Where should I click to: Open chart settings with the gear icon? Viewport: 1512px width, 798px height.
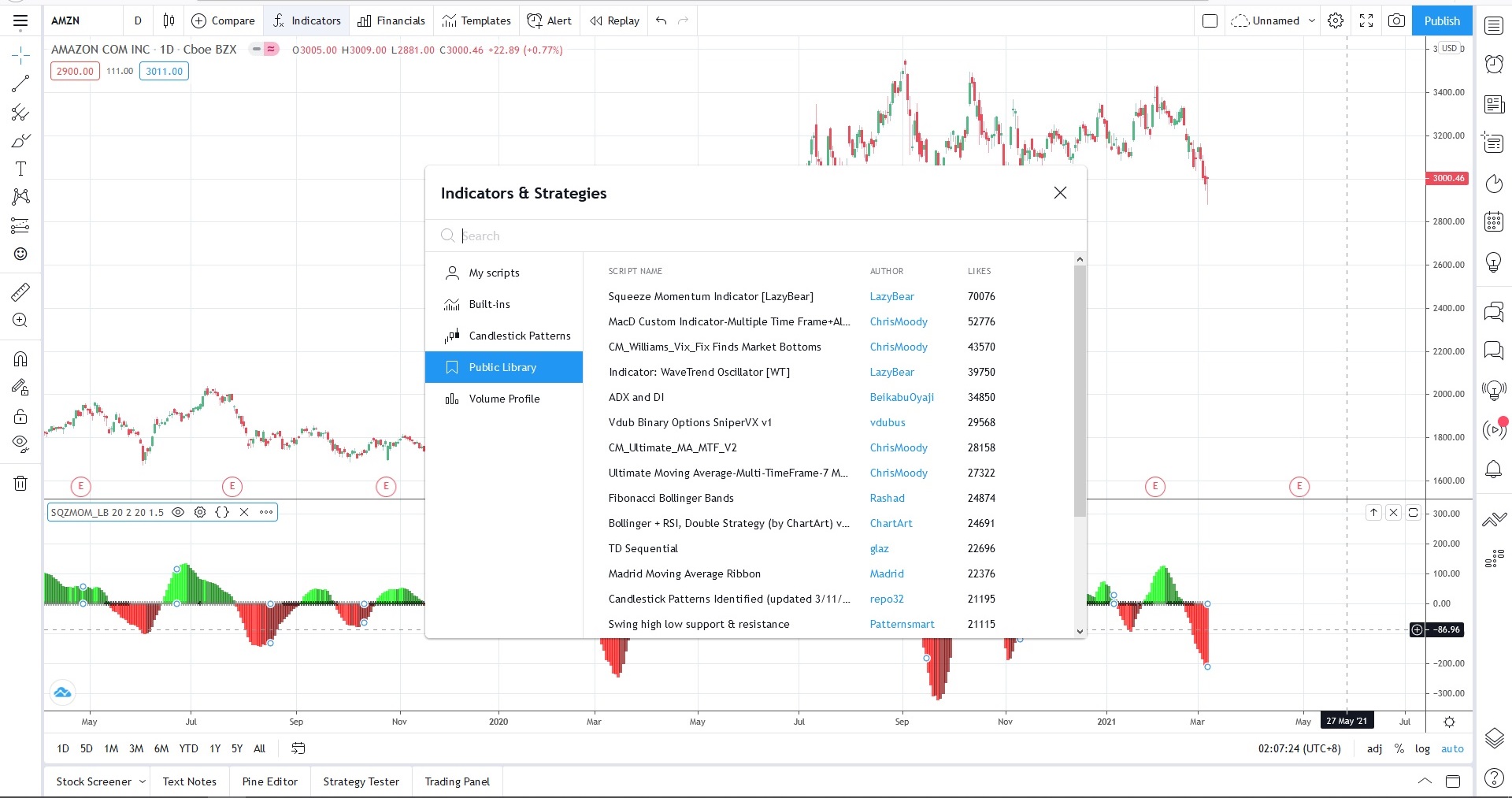click(1336, 20)
